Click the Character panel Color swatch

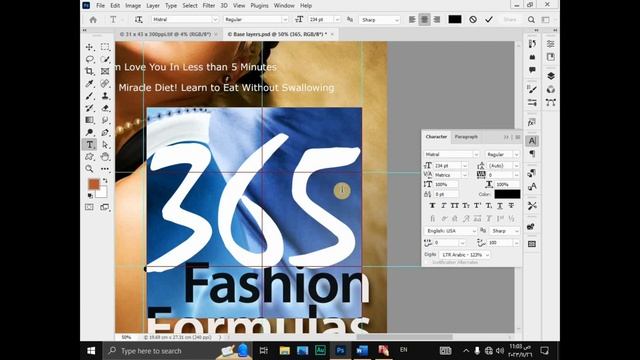507,194
